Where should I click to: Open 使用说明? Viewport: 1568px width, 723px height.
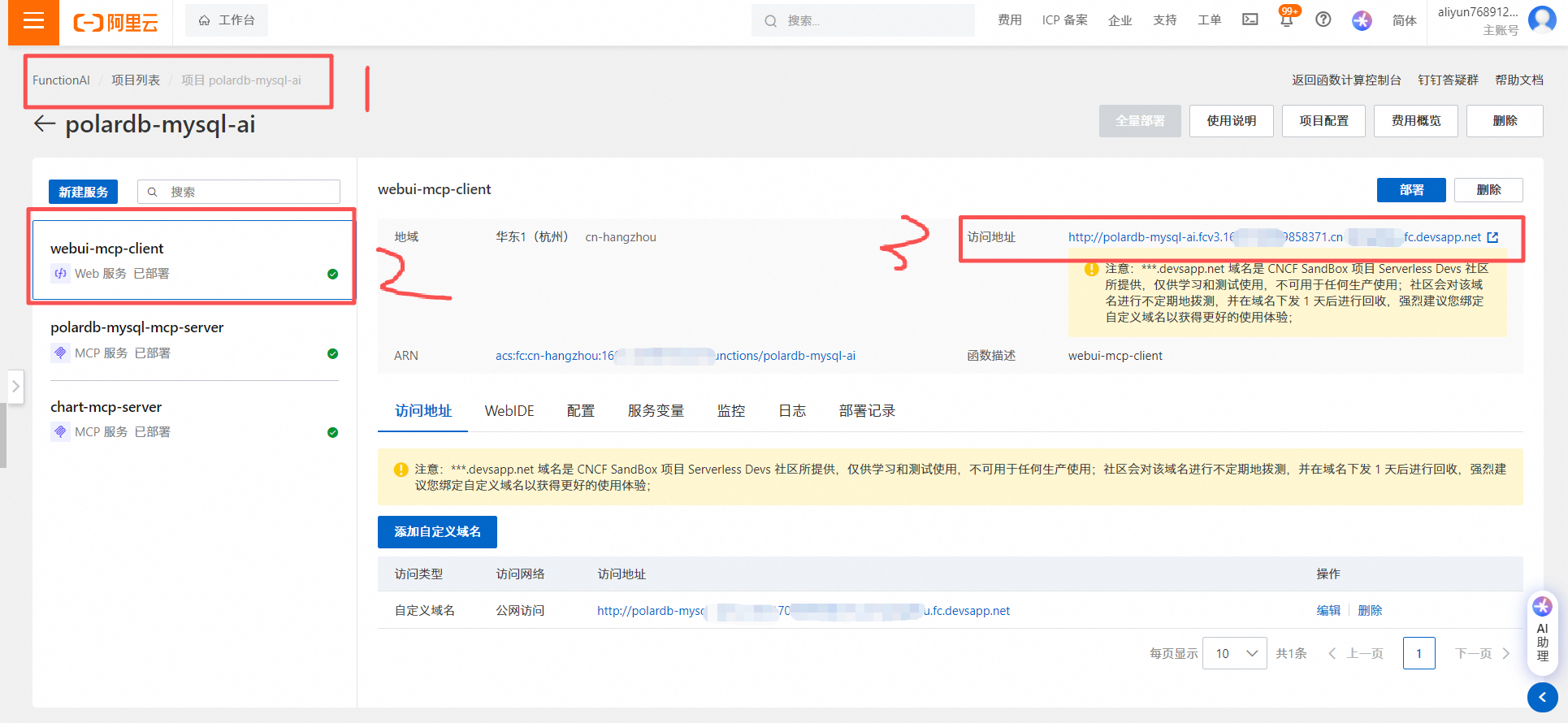click(x=1232, y=121)
